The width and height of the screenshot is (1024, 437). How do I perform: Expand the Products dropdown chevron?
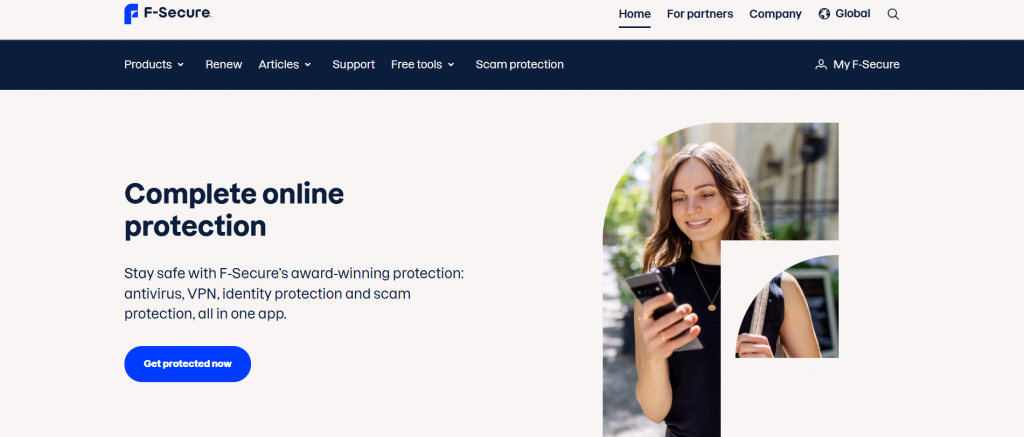click(181, 65)
